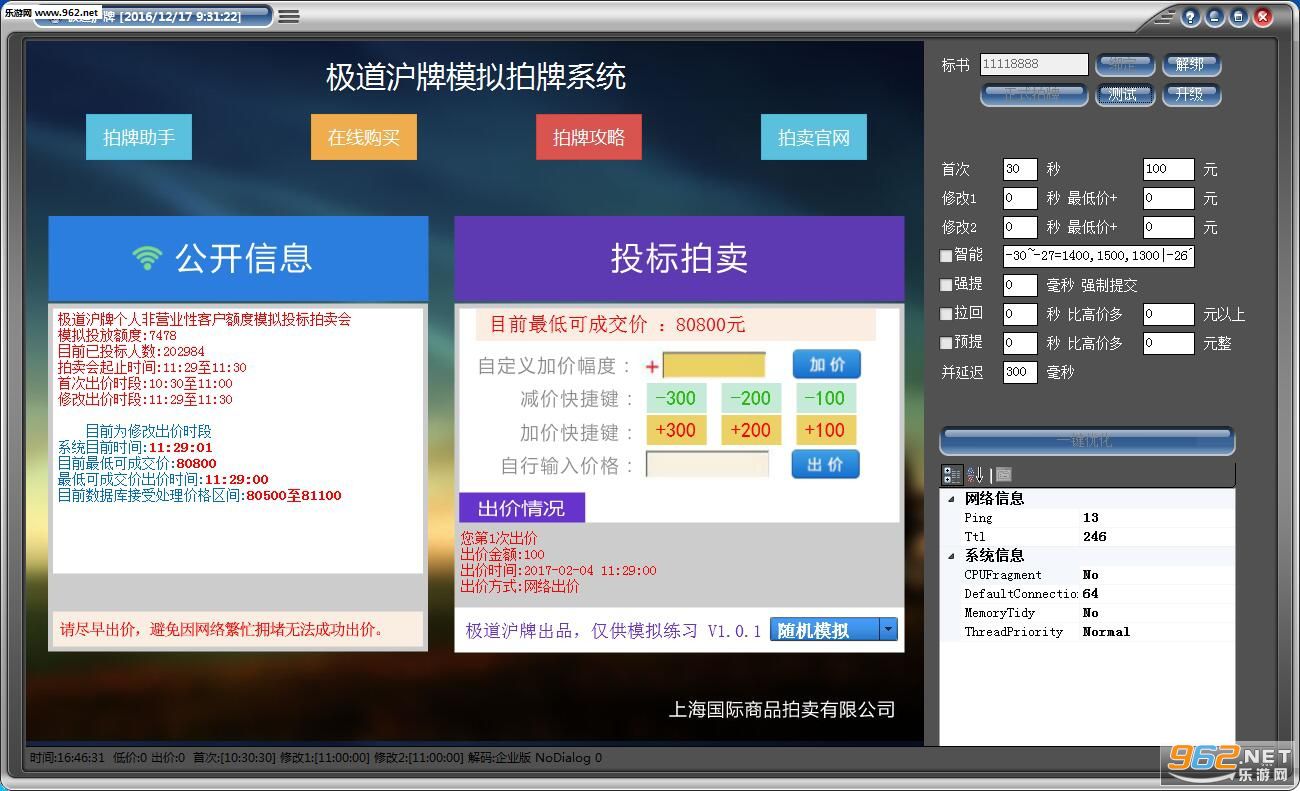Enable the 智能 checkbox
This screenshot has height=791, width=1300.
pyautogui.click(x=946, y=256)
